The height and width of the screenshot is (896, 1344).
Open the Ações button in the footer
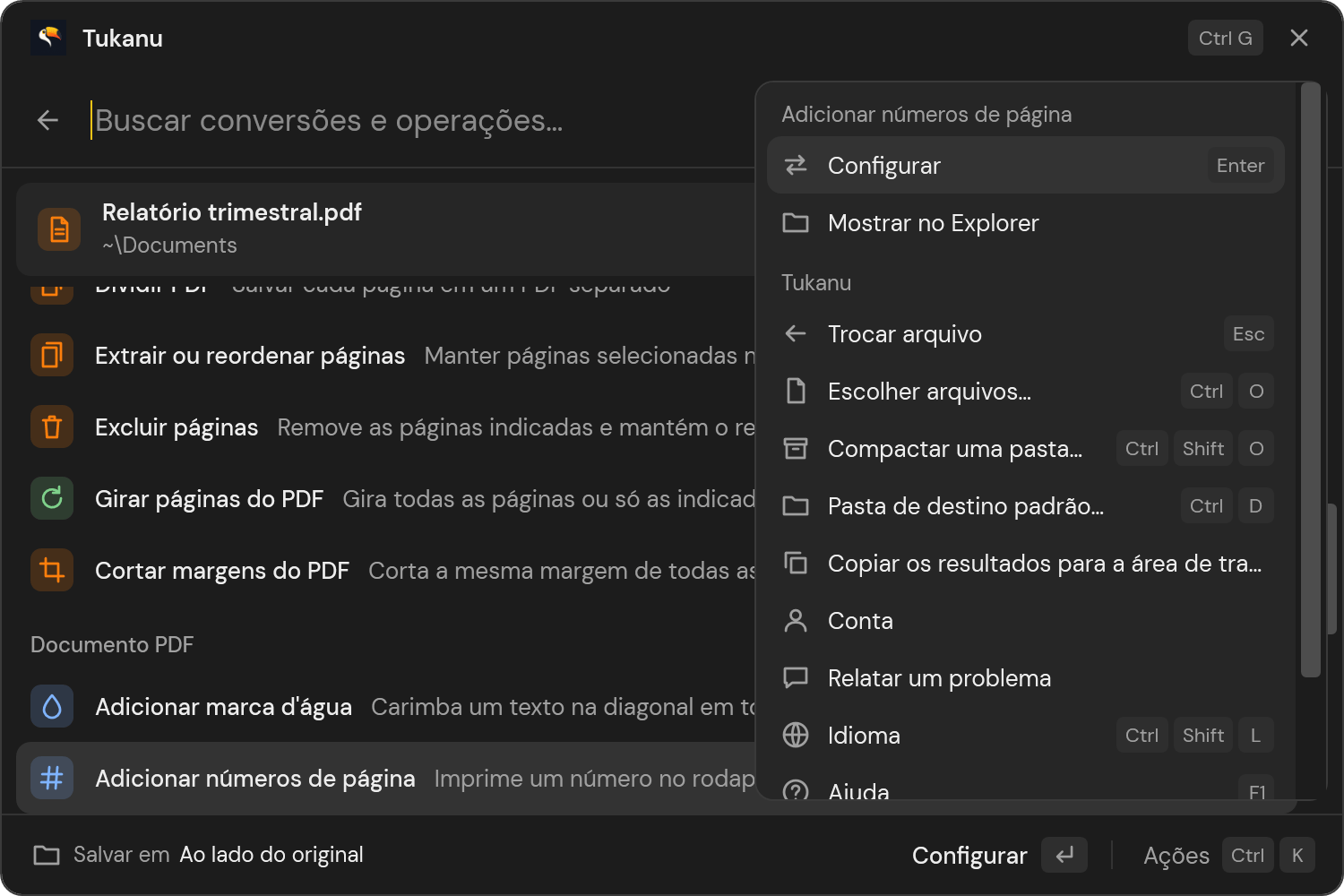pos(1228,855)
